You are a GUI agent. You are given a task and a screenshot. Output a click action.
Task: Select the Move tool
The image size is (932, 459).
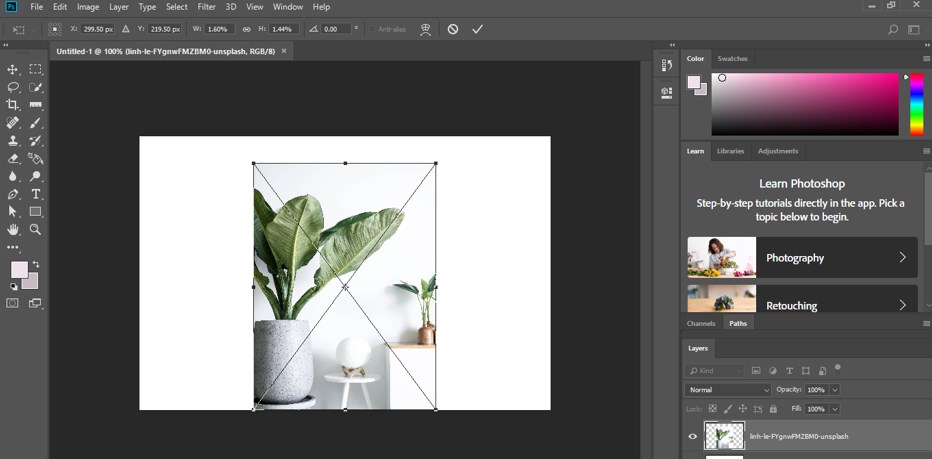12,70
